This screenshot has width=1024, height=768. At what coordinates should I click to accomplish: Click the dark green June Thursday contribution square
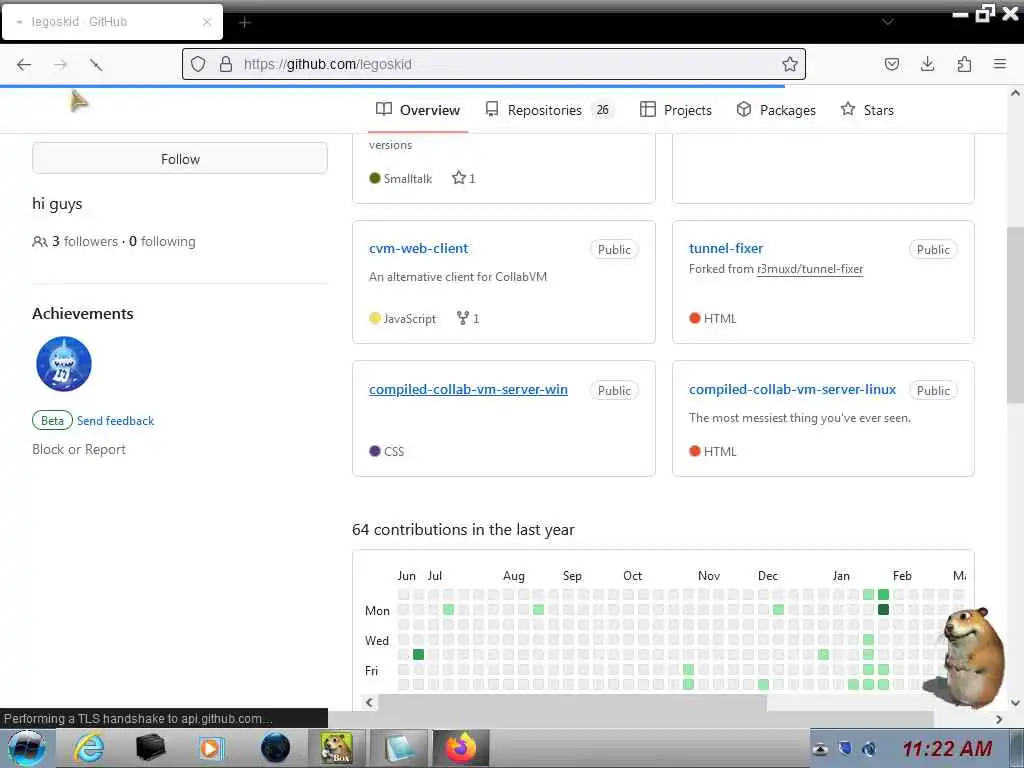pos(418,654)
